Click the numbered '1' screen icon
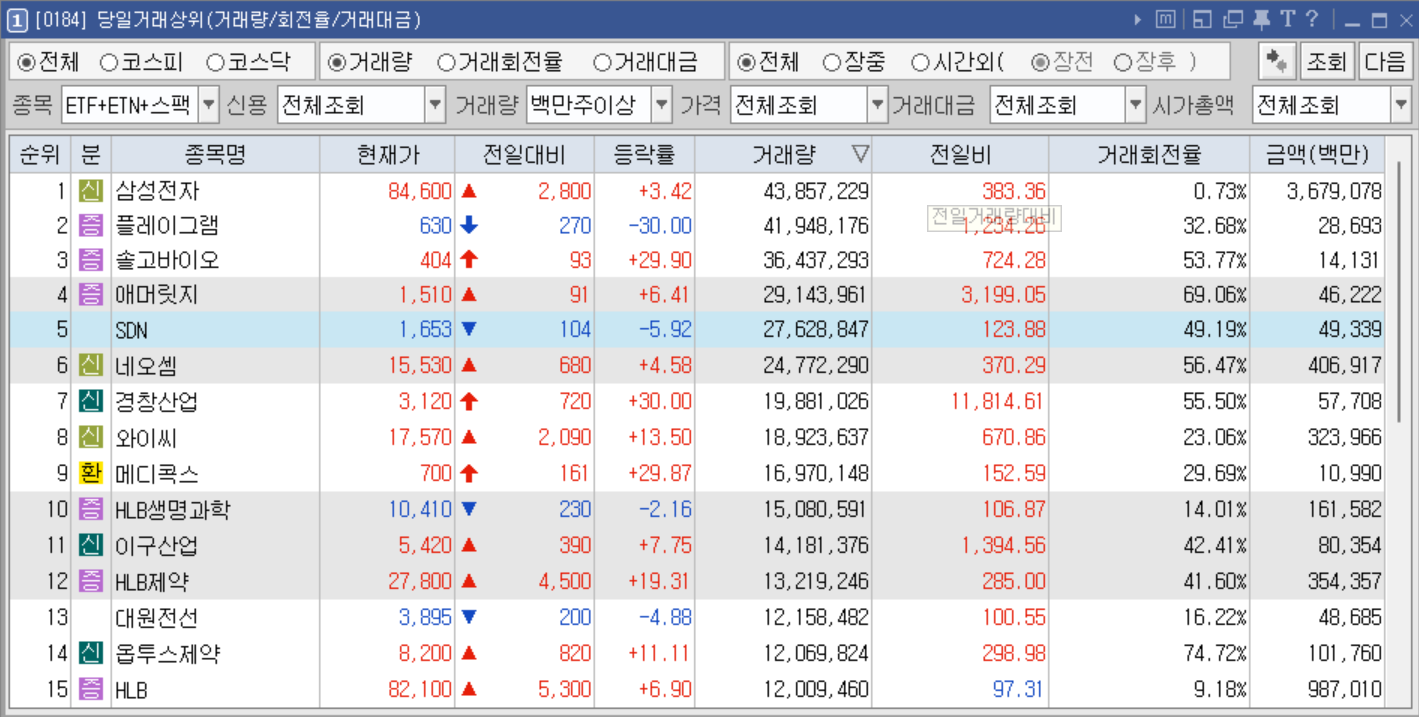This screenshot has height=717, width=1419. click(18, 19)
